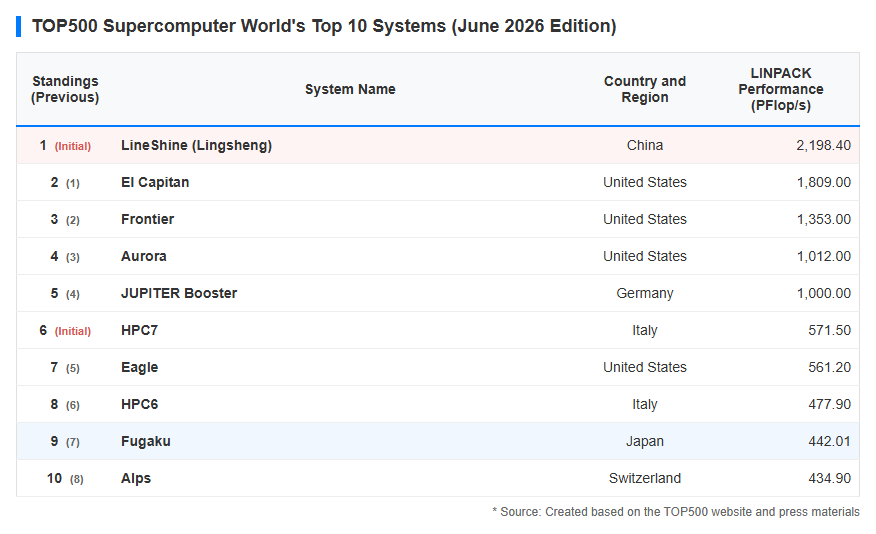Screen dimensions: 876x534
Task: Select the 'Alps' system name
Action: pyautogui.click(x=136, y=478)
